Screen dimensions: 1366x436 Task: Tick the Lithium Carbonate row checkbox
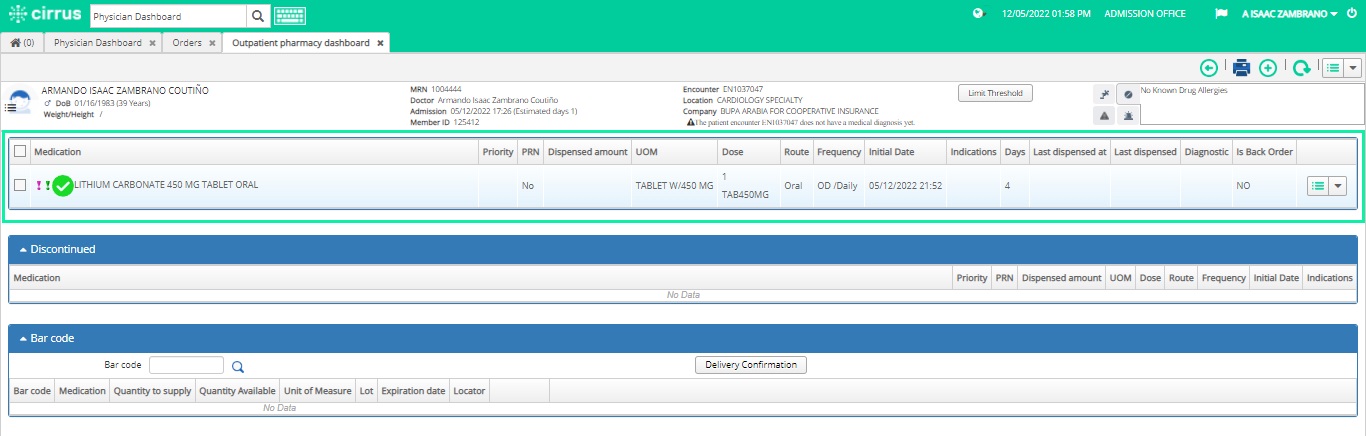point(20,185)
